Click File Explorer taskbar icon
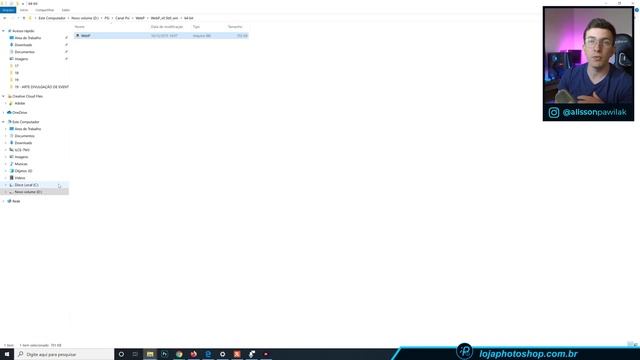This screenshot has height=360, width=640. [x=150, y=354]
